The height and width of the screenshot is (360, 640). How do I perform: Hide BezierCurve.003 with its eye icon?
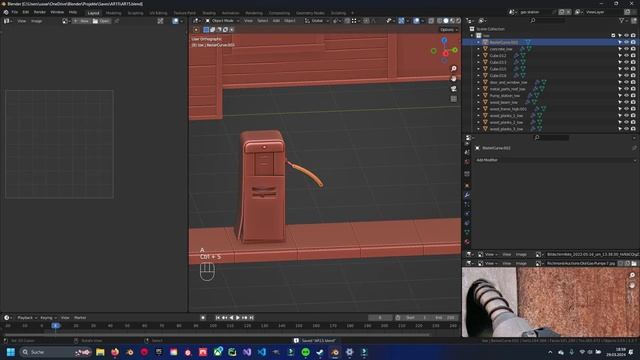coord(626,42)
